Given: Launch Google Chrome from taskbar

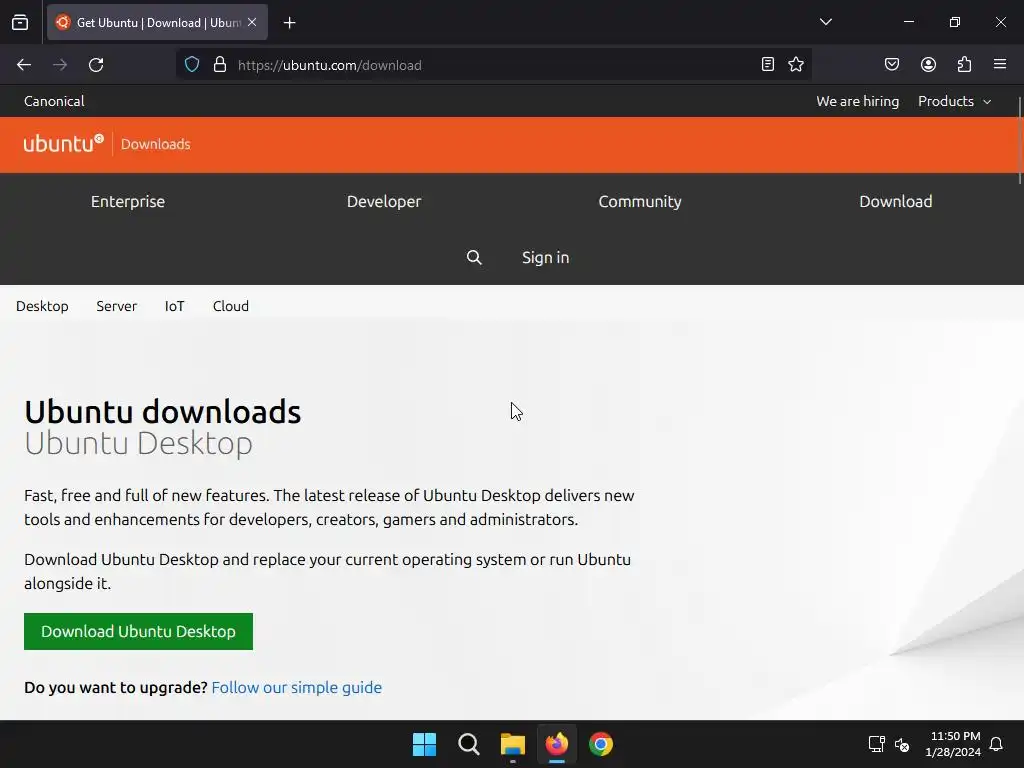Looking at the screenshot, I should [601, 744].
